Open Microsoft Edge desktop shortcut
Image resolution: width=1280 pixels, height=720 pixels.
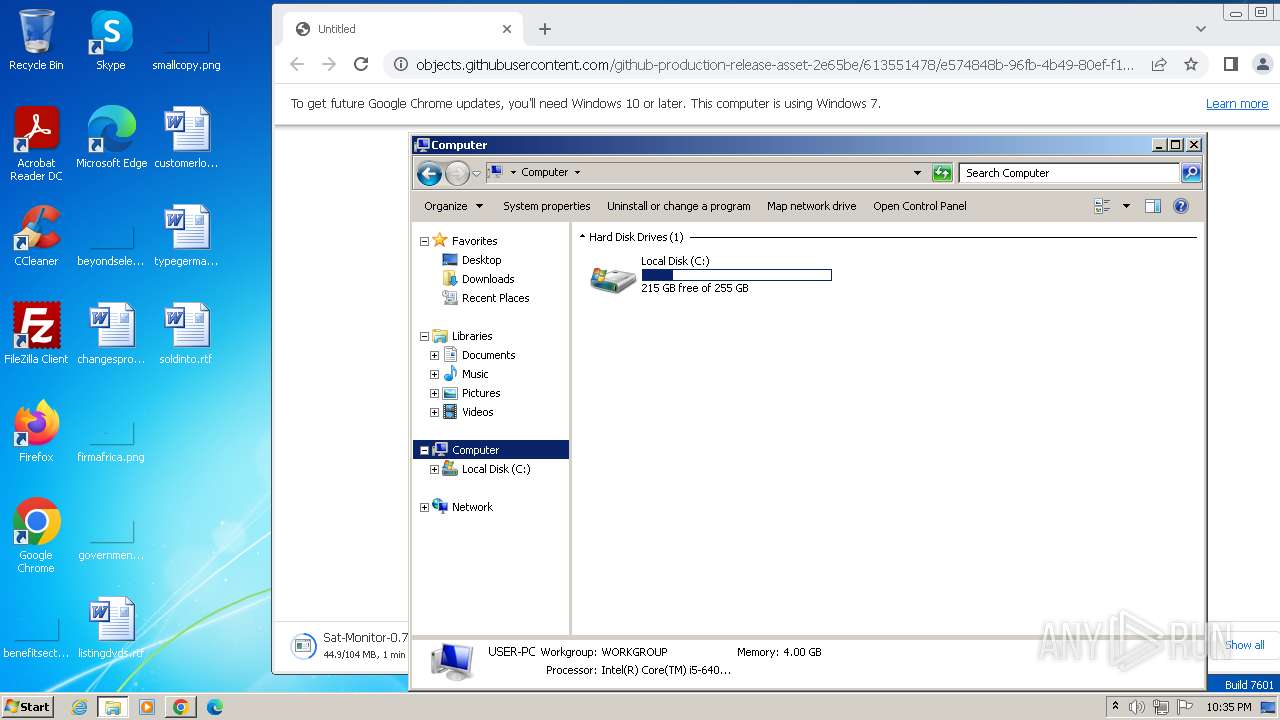[111, 138]
